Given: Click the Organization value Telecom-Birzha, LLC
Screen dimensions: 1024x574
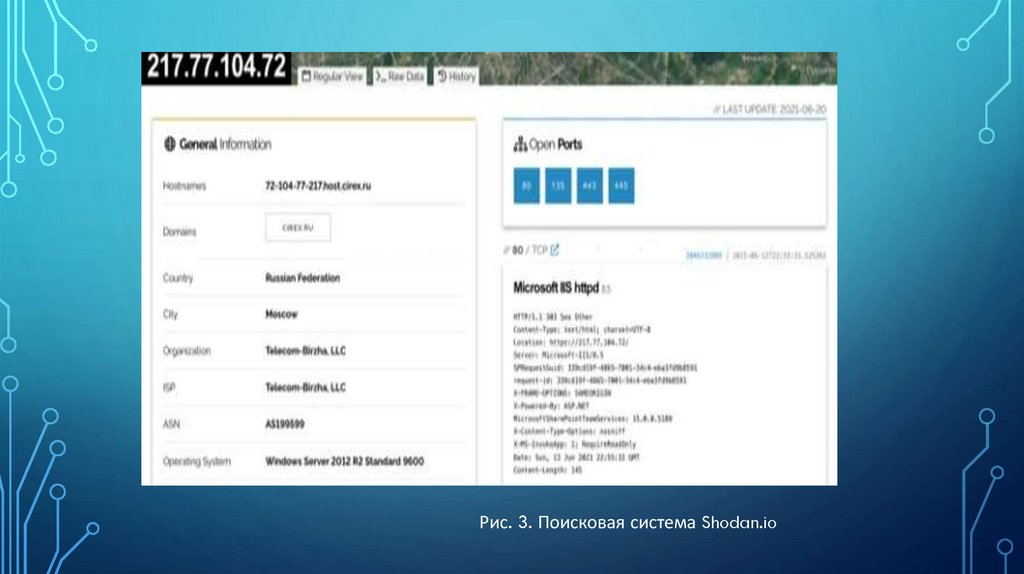Looking at the screenshot, I should coord(306,351).
